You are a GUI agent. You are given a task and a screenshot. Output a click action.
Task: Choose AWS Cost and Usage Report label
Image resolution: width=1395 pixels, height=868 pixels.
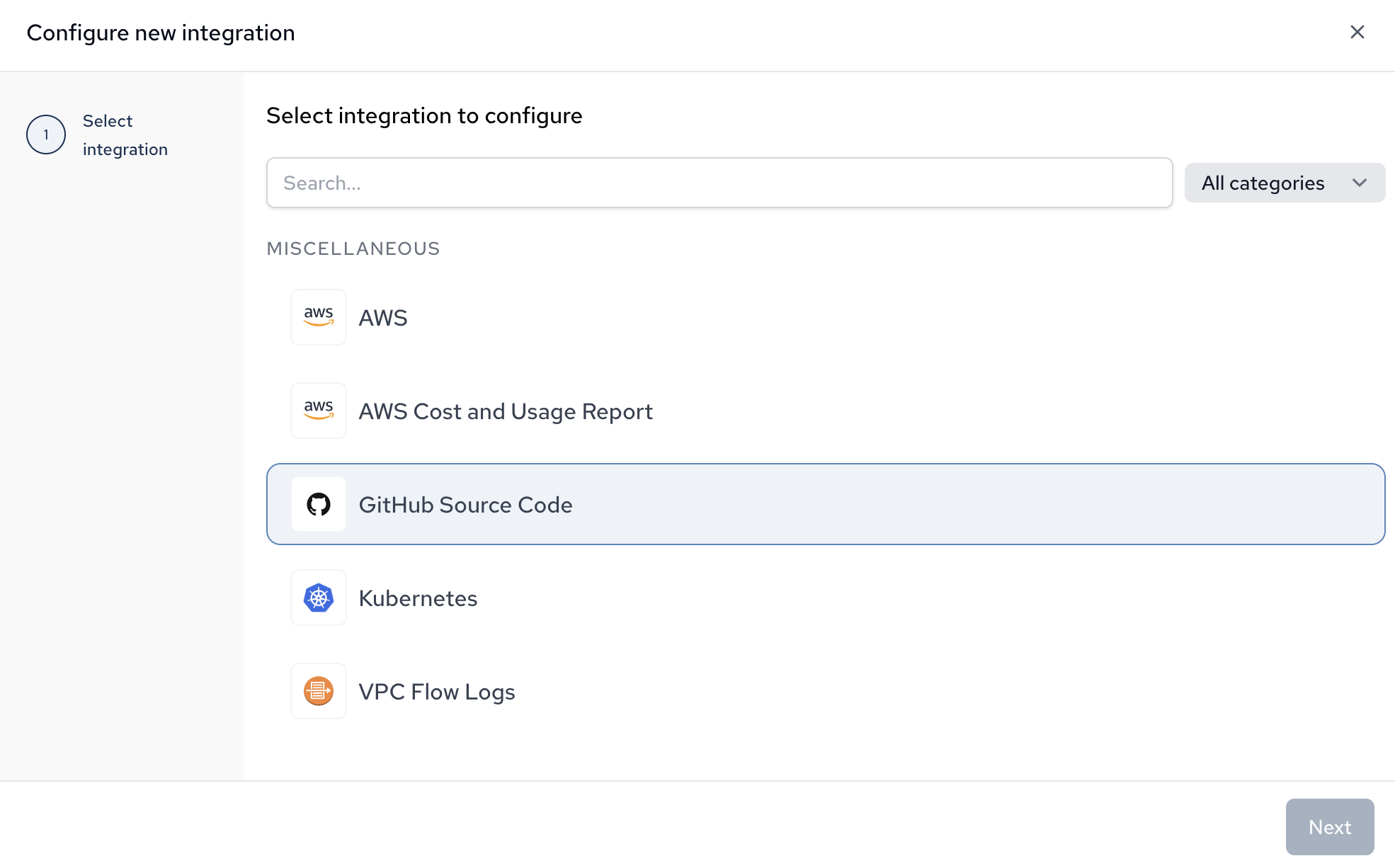point(506,411)
